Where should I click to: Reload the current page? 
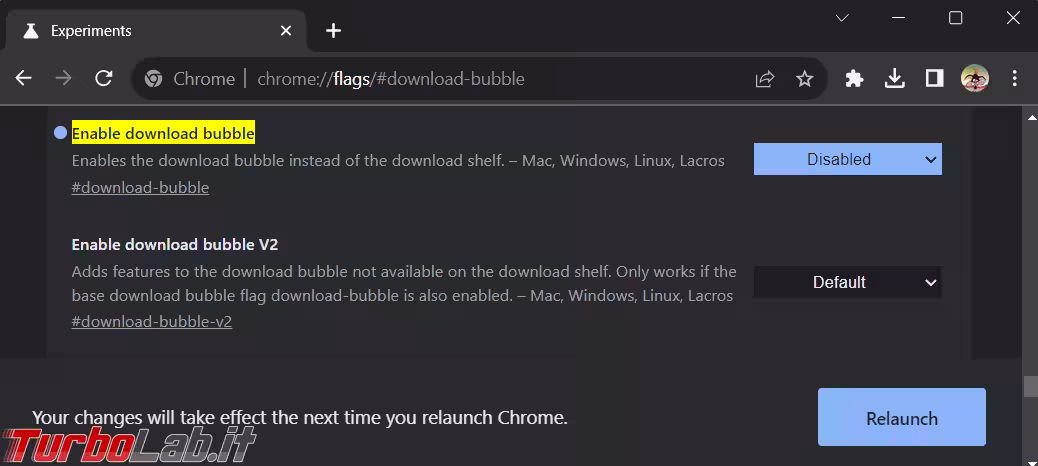[x=103, y=78]
